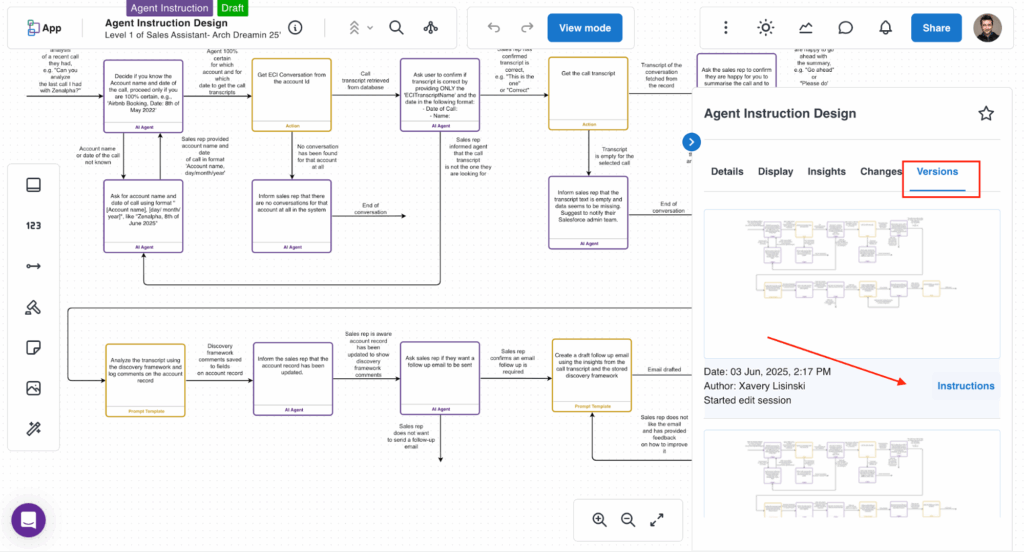
Task: Toggle View mode button
Action: (x=585, y=28)
